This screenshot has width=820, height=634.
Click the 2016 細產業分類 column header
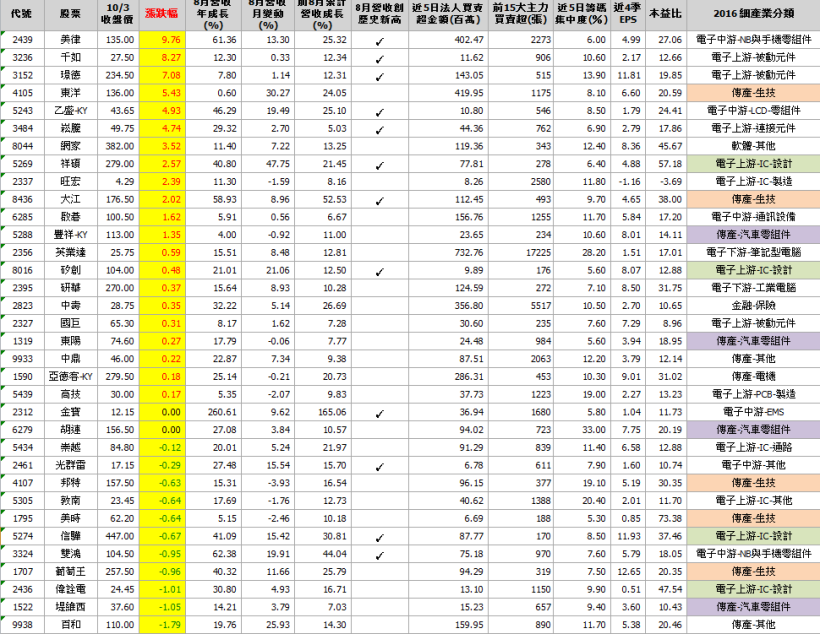[x=754, y=14]
